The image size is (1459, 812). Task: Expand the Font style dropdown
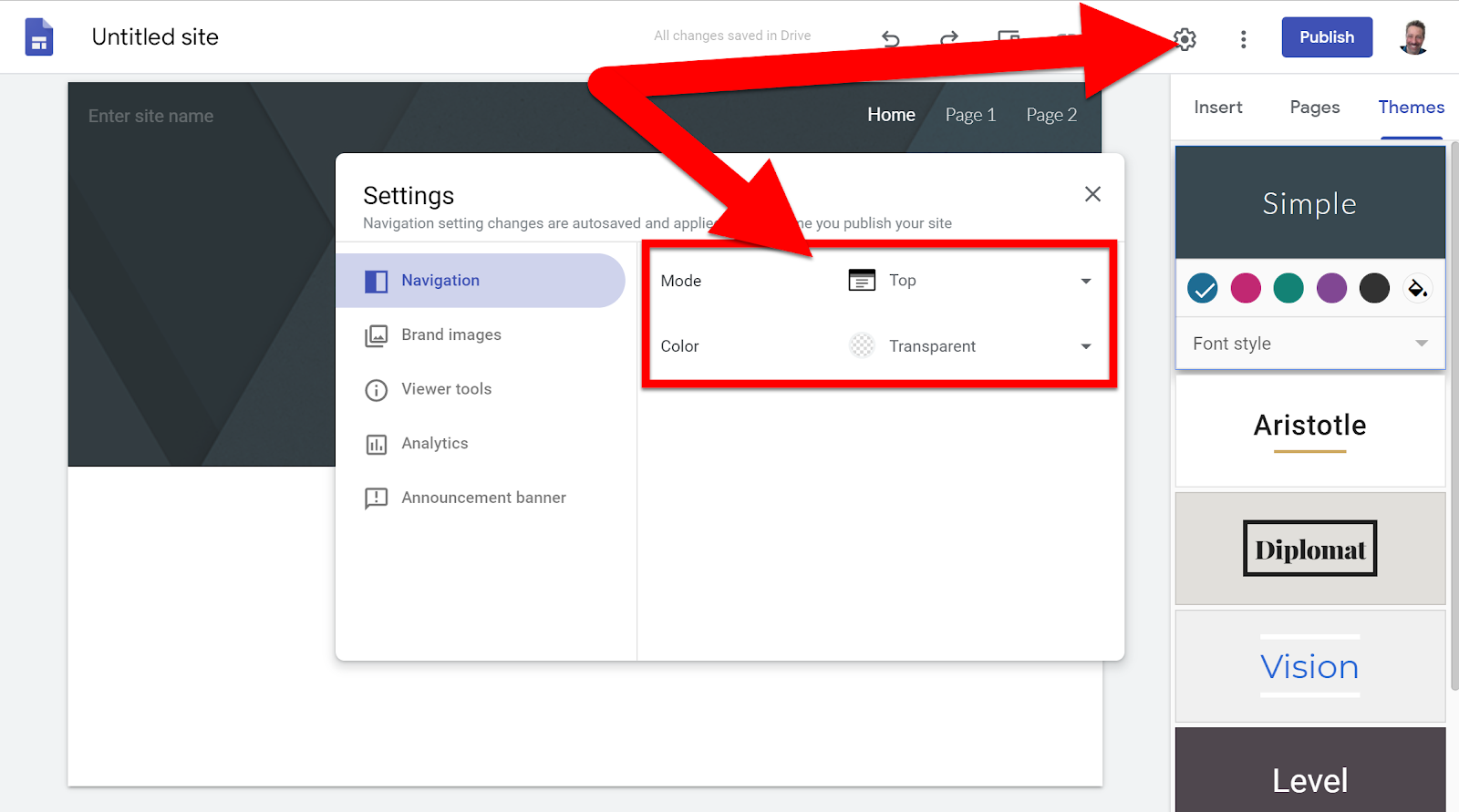pos(1310,344)
